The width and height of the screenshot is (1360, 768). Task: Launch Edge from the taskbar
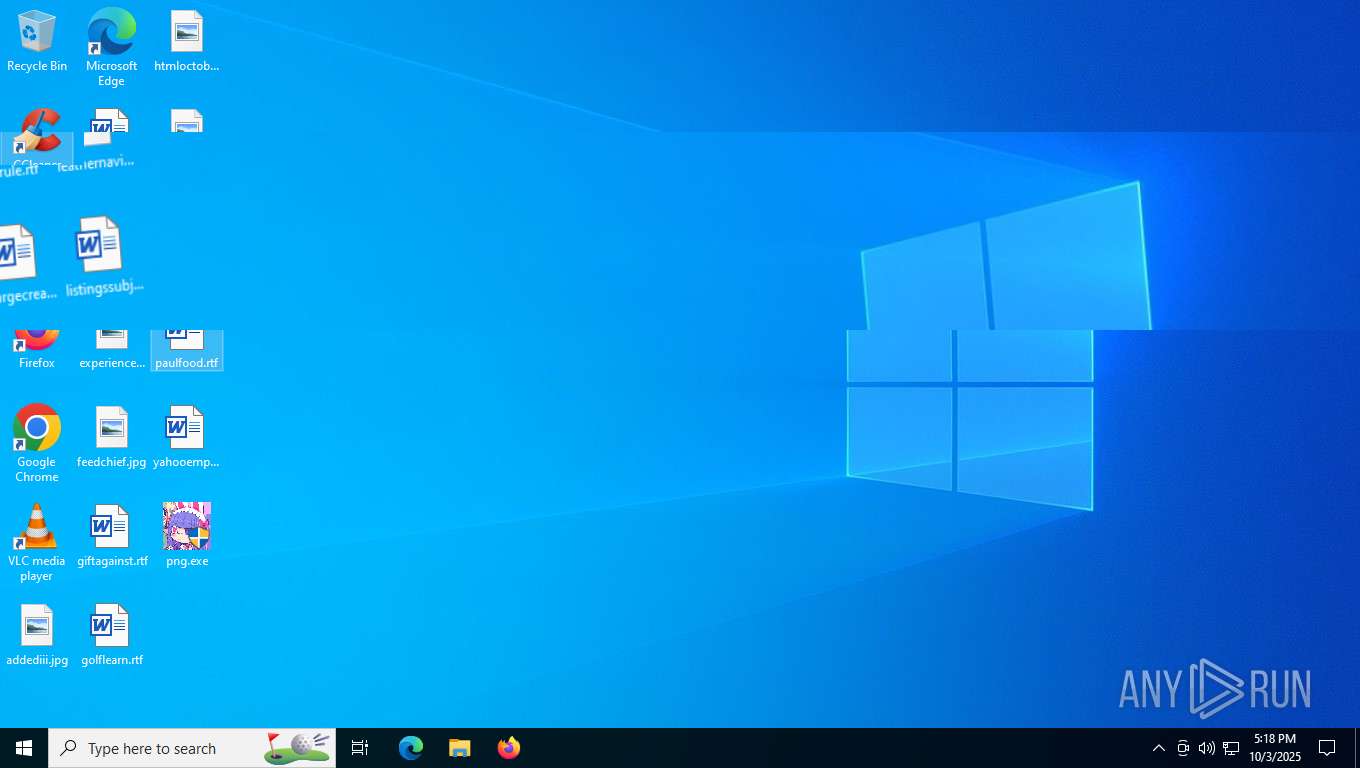point(410,748)
